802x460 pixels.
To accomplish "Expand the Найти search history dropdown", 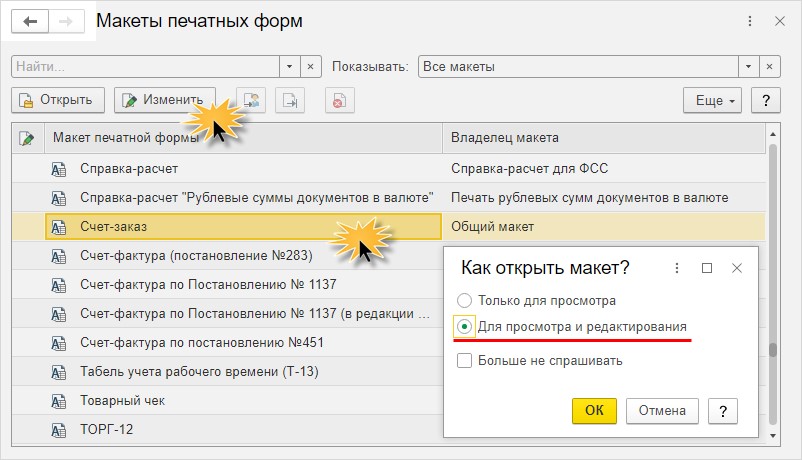I will pos(289,67).
